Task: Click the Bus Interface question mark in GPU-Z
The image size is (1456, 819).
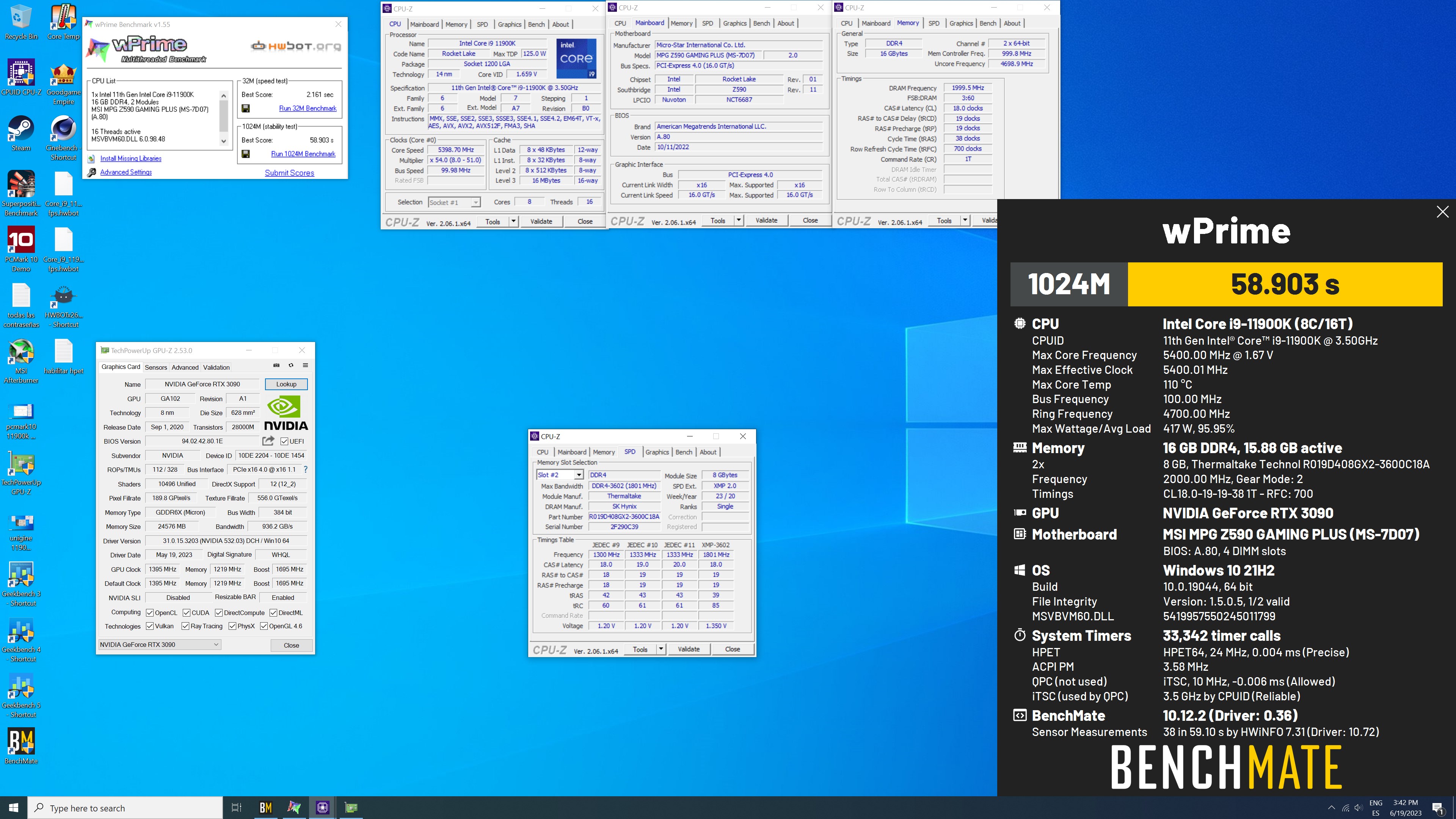Action: (305, 470)
